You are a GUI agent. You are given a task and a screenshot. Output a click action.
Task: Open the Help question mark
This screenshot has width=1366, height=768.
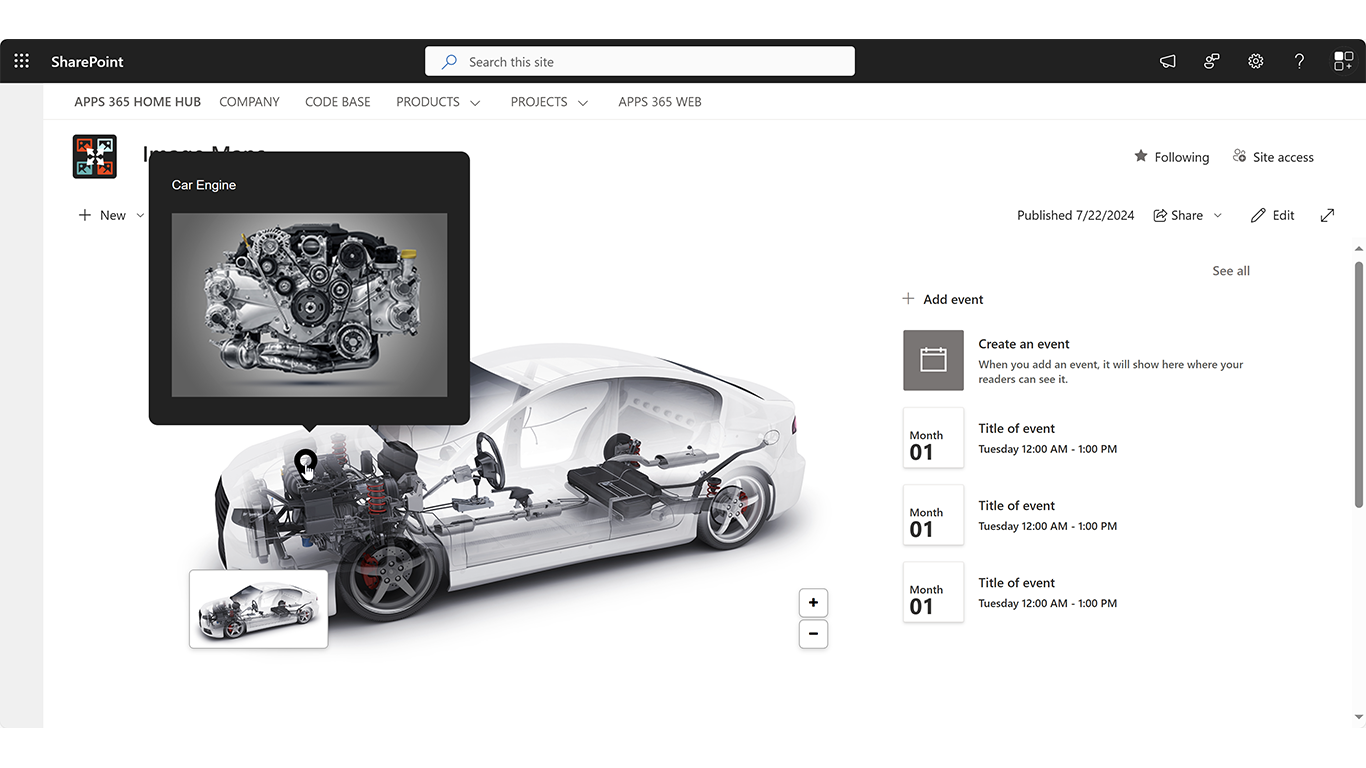point(1300,61)
